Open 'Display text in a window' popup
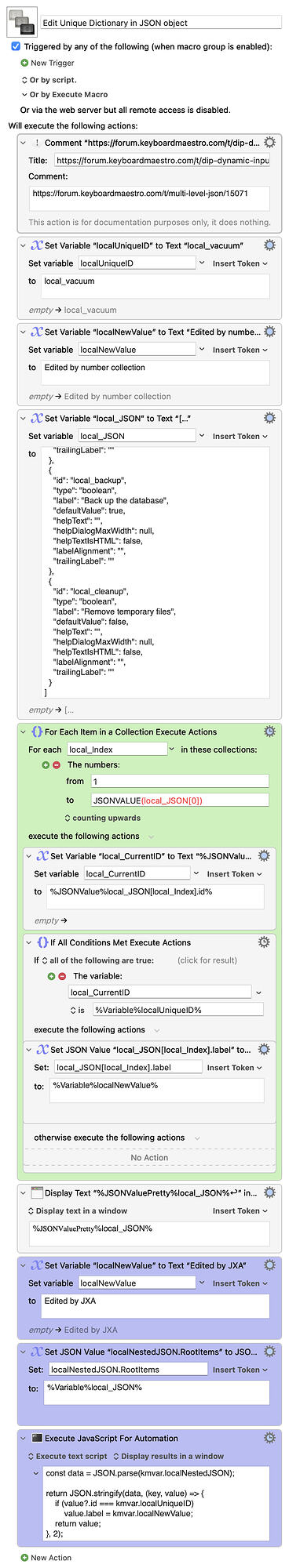289x1568 pixels. pos(77,1210)
